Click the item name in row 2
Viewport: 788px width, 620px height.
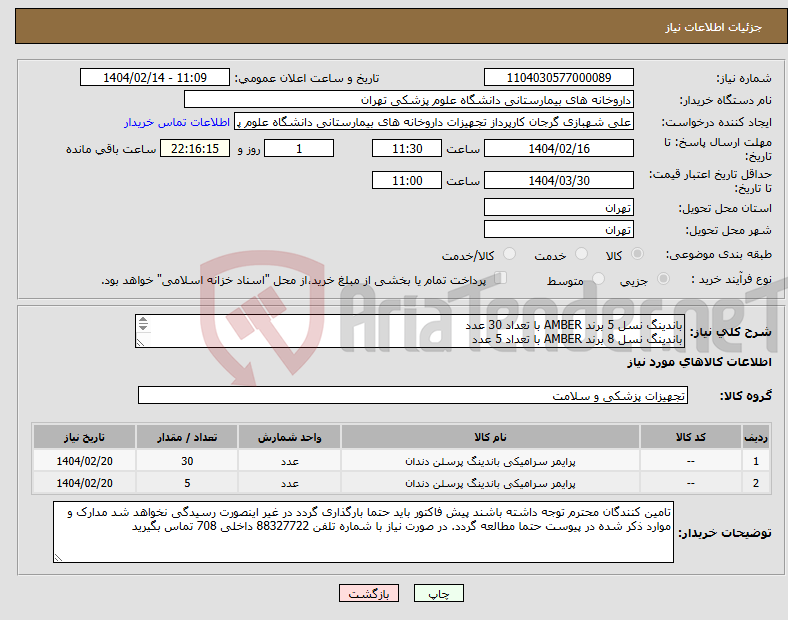point(490,483)
